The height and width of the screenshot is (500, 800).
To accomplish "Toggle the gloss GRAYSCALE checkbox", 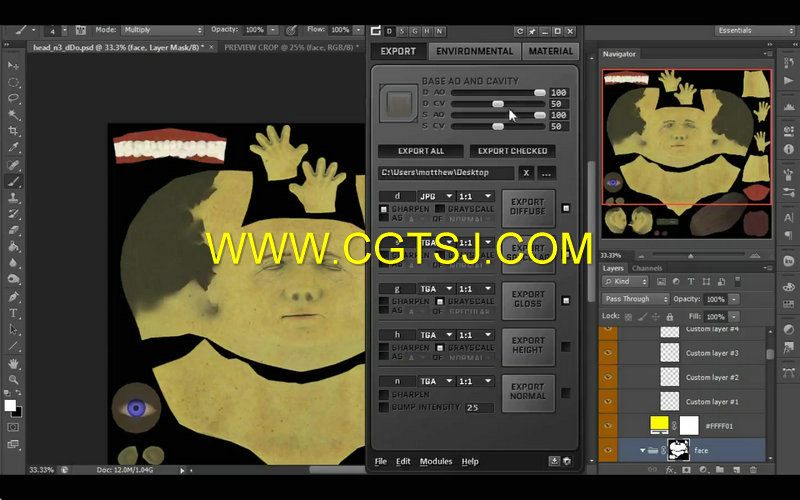I will 440,302.
